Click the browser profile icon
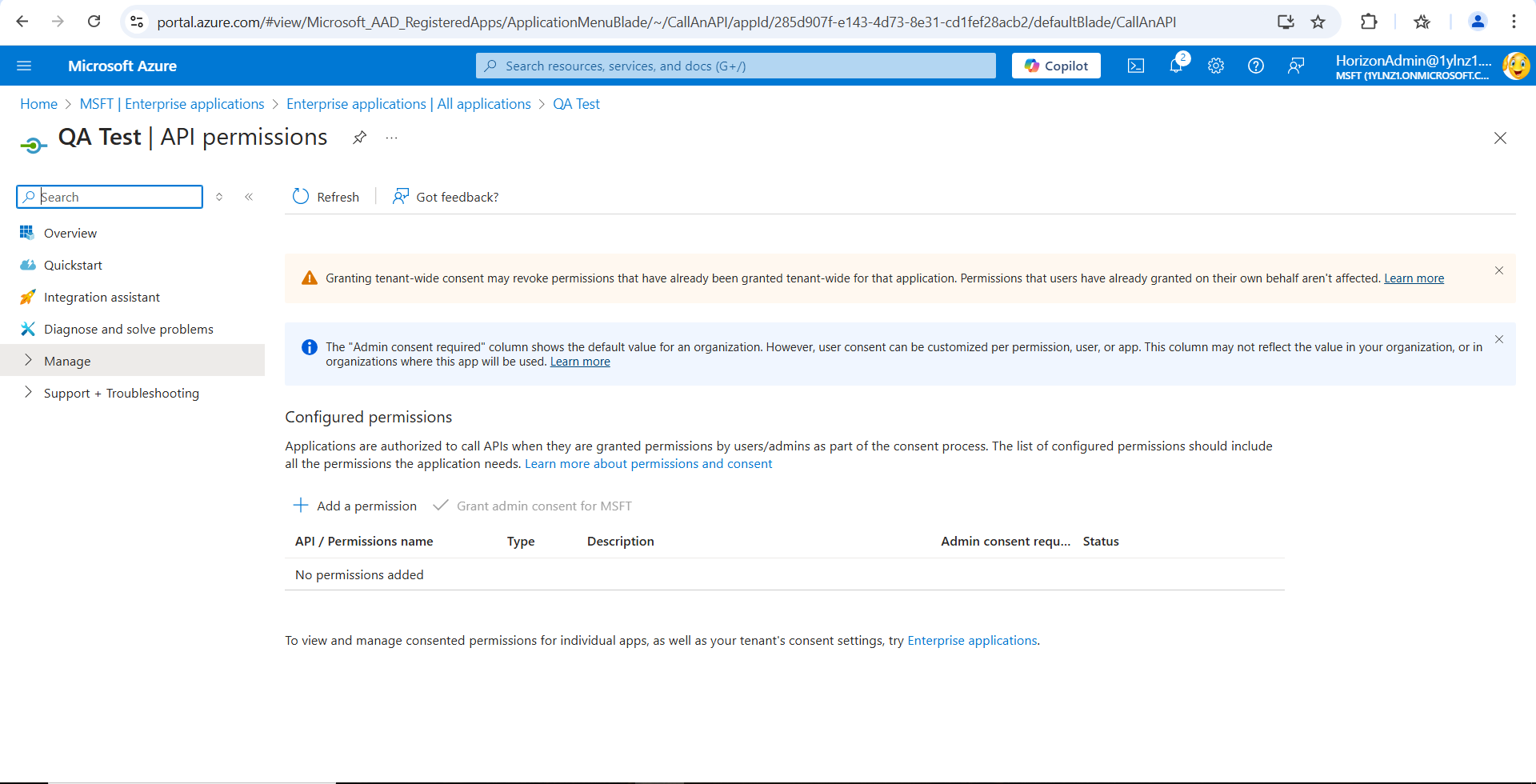Image resolution: width=1536 pixels, height=784 pixels. coord(1478,22)
